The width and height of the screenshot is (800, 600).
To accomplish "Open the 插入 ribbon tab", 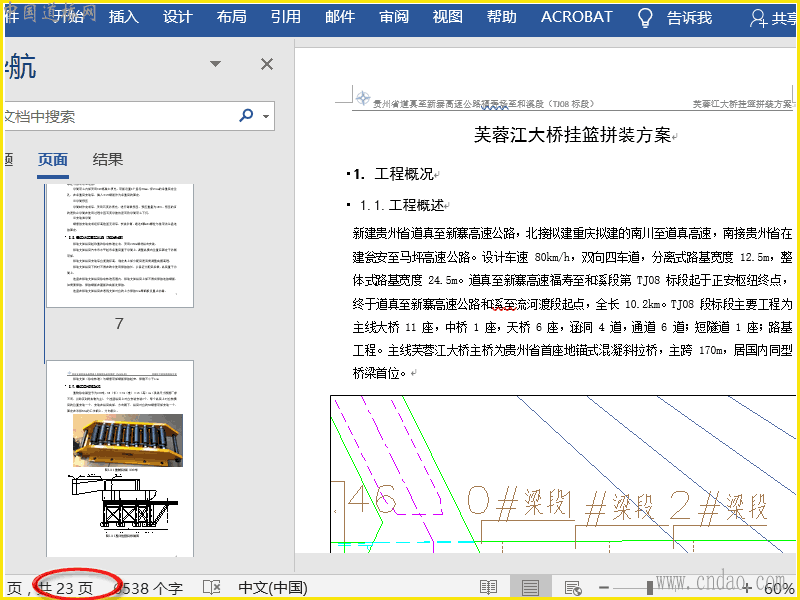I will (x=123, y=17).
